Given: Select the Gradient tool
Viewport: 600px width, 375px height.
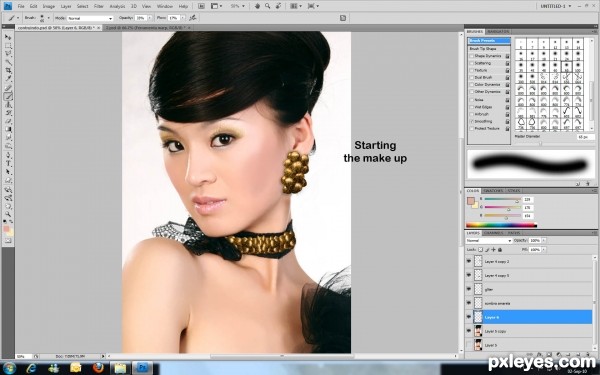Looking at the screenshot, I should 8,130.
